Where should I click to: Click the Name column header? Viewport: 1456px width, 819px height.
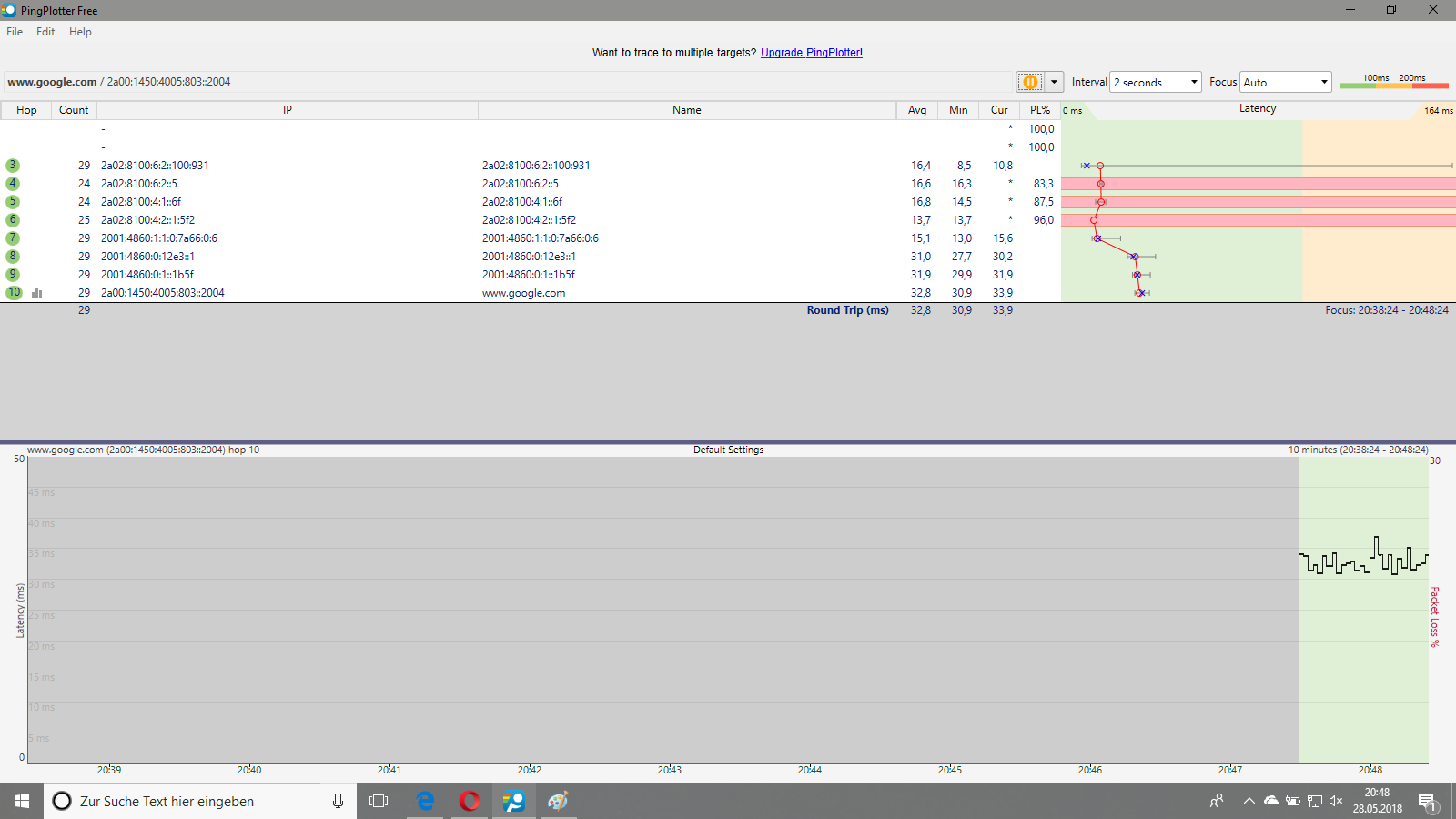(x=687, y=110)
